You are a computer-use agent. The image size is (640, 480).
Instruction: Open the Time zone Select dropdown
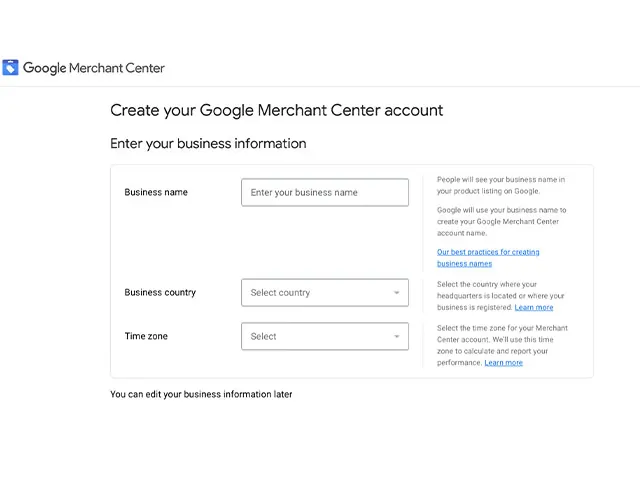coord(325,336)
